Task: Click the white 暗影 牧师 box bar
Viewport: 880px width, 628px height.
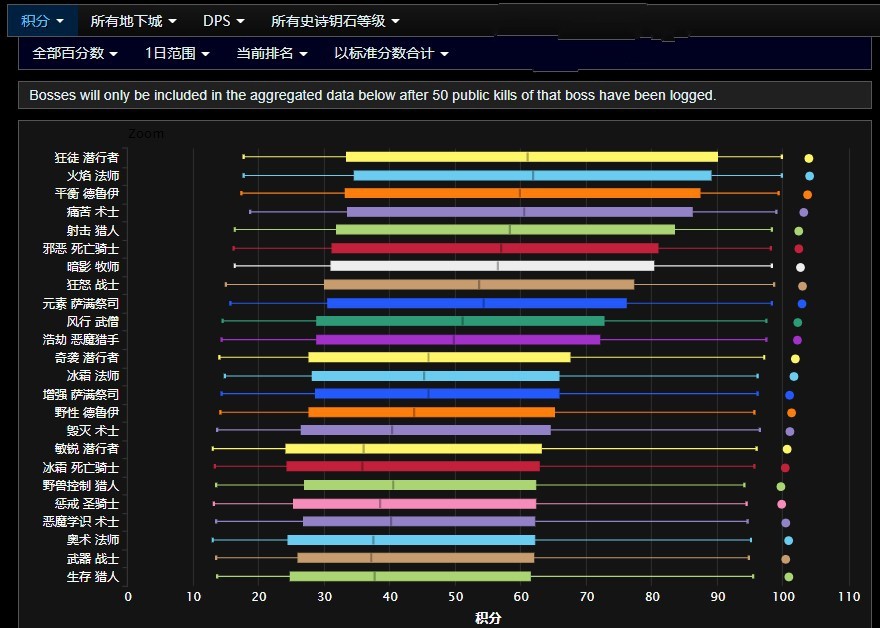Action: pos(492,266)
